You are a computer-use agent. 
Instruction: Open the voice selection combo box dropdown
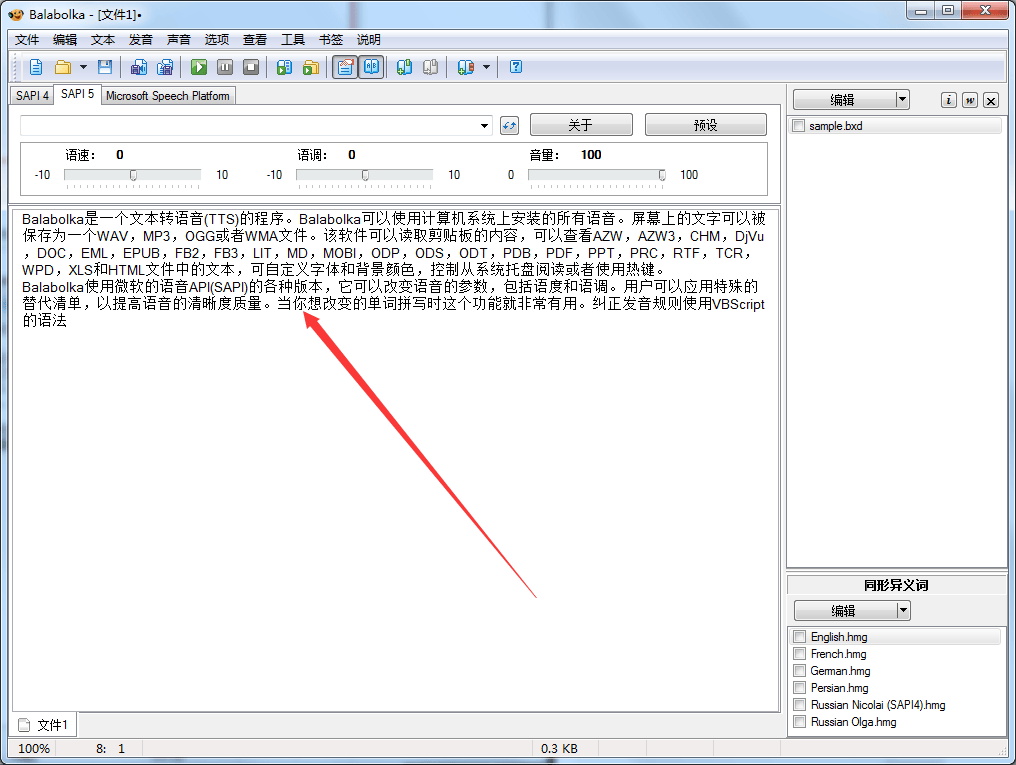pos(485,126)
